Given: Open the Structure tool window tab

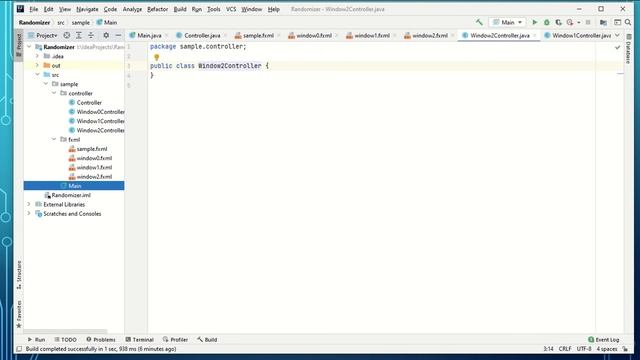Looking at the screenshot, I should (x=19, y=275).
